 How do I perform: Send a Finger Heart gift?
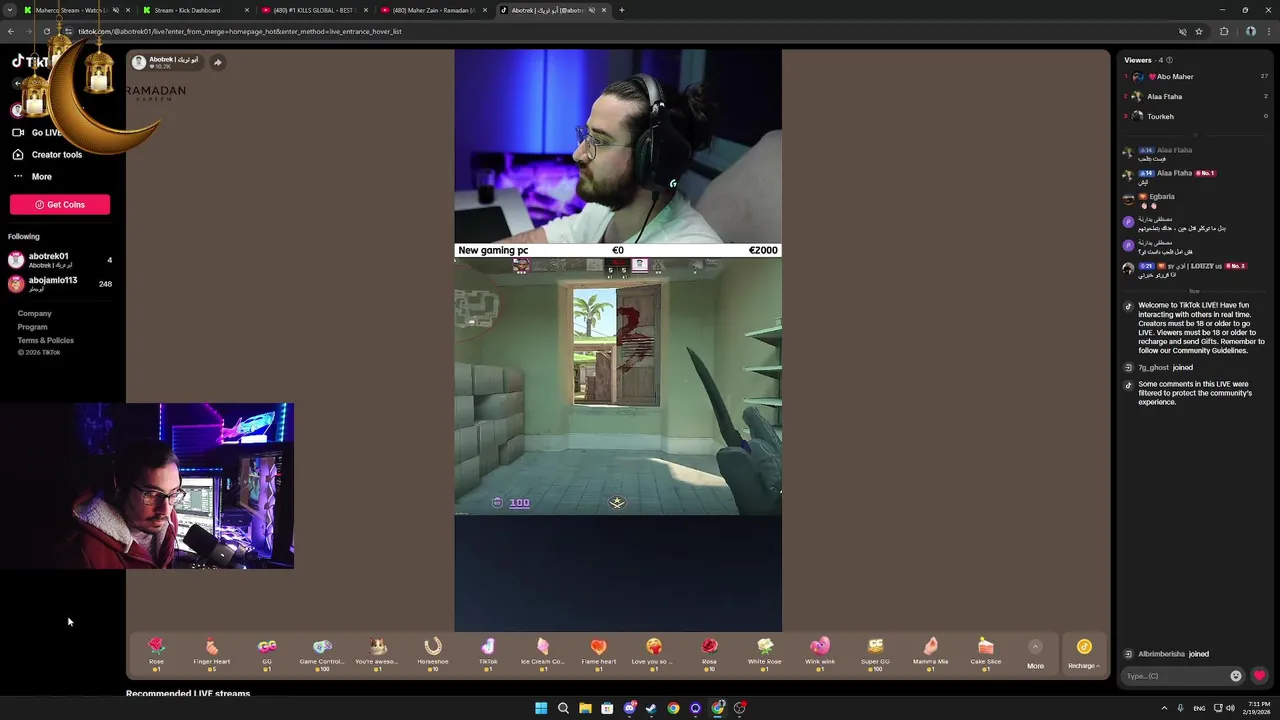(211, 653)
